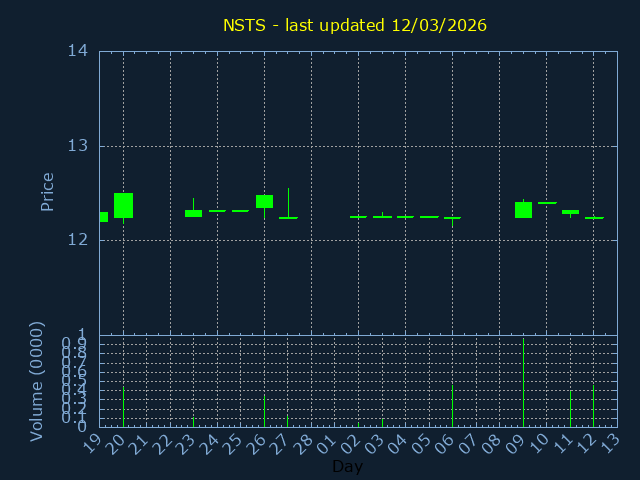The height and width of the screenshot is (480, 640).
Task: Click the green candlestick body at day 26
Action: point(264,201)
